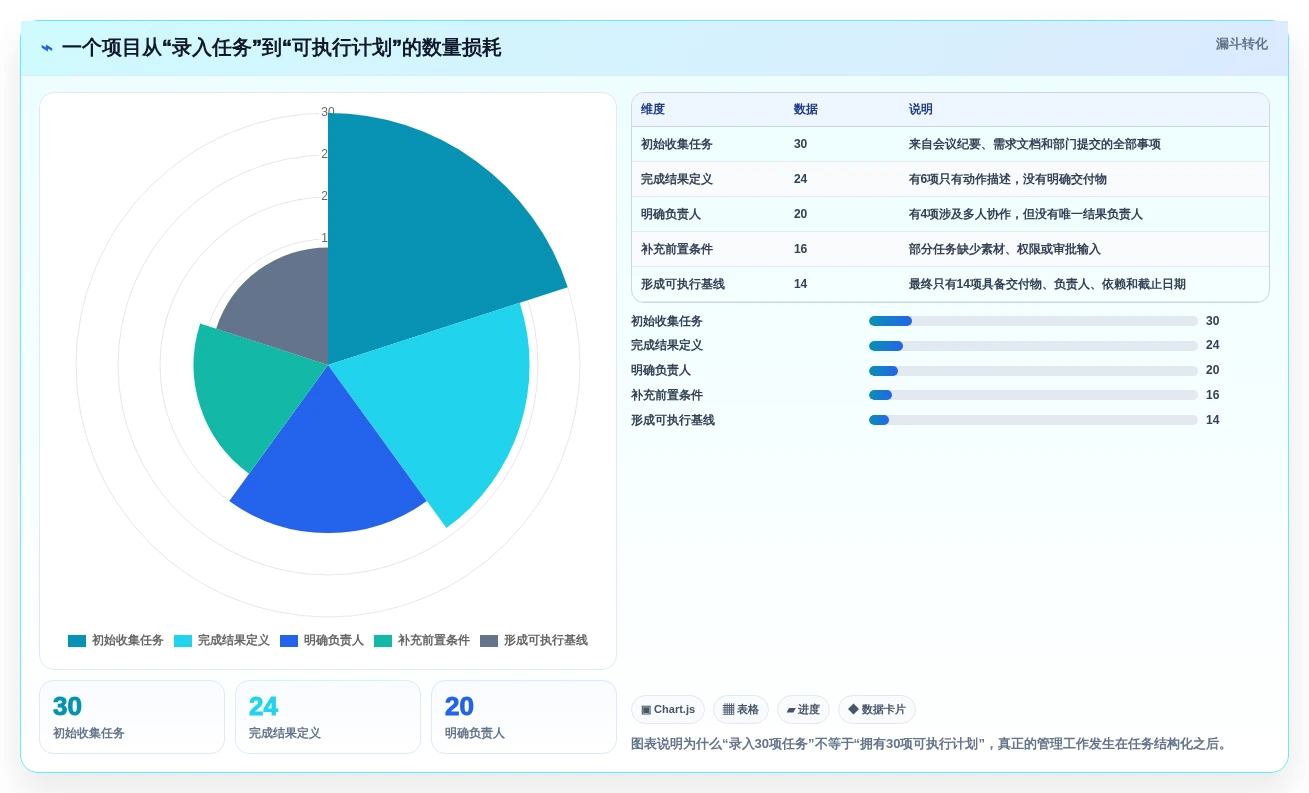Click description 有6项只有动作描述，没有明确交付物
This screenshot has width=1309, height=793.
(1008, 179)
